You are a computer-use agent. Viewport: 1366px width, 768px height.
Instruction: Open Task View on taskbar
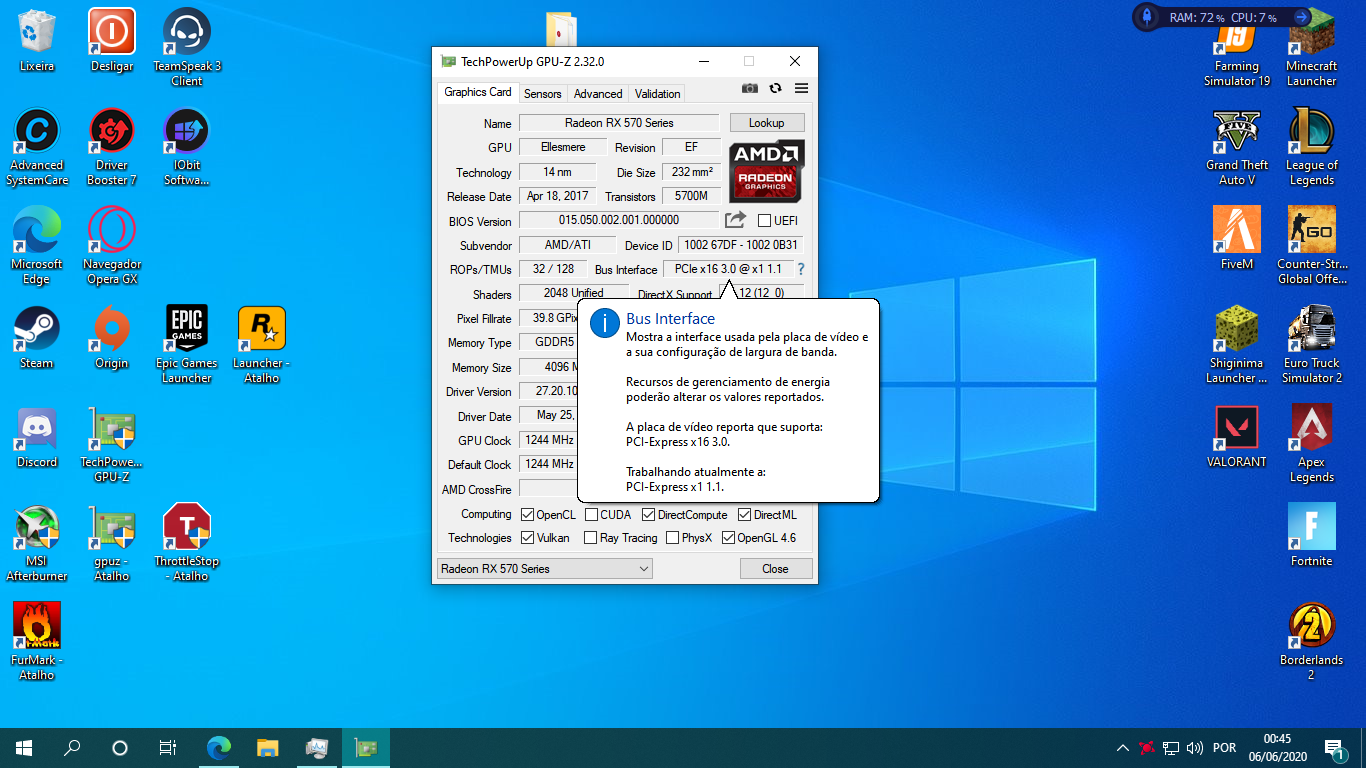[x=168, y=748]
